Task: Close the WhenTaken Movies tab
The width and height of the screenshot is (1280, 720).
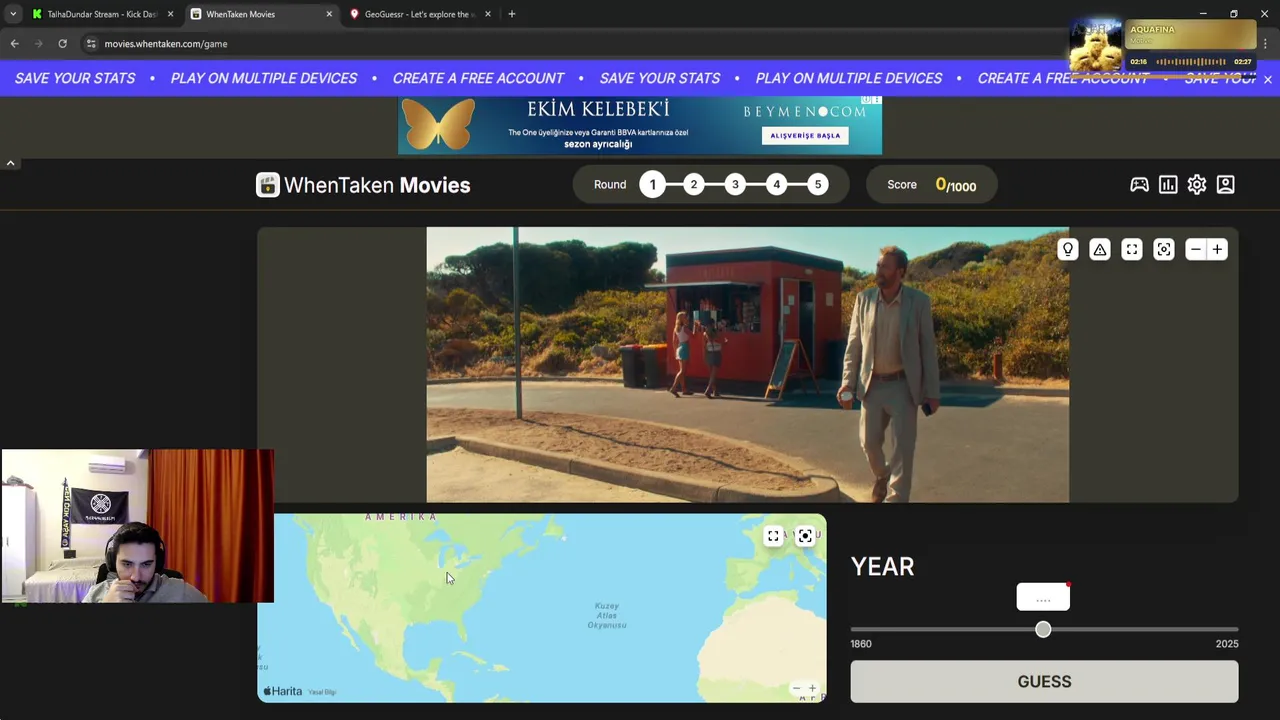Action: click(x=329, y=14)
